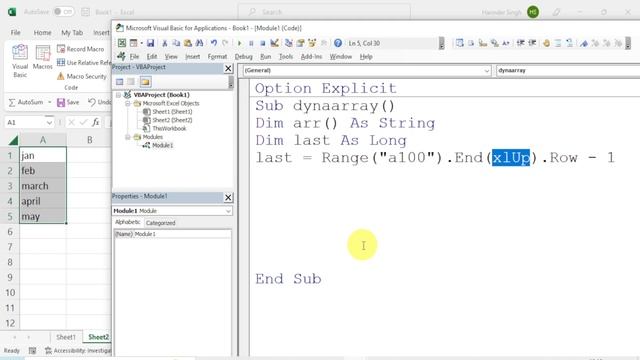Open the VBA editor Tools menu
The image size is (640, 360).
tap(286, 57)
